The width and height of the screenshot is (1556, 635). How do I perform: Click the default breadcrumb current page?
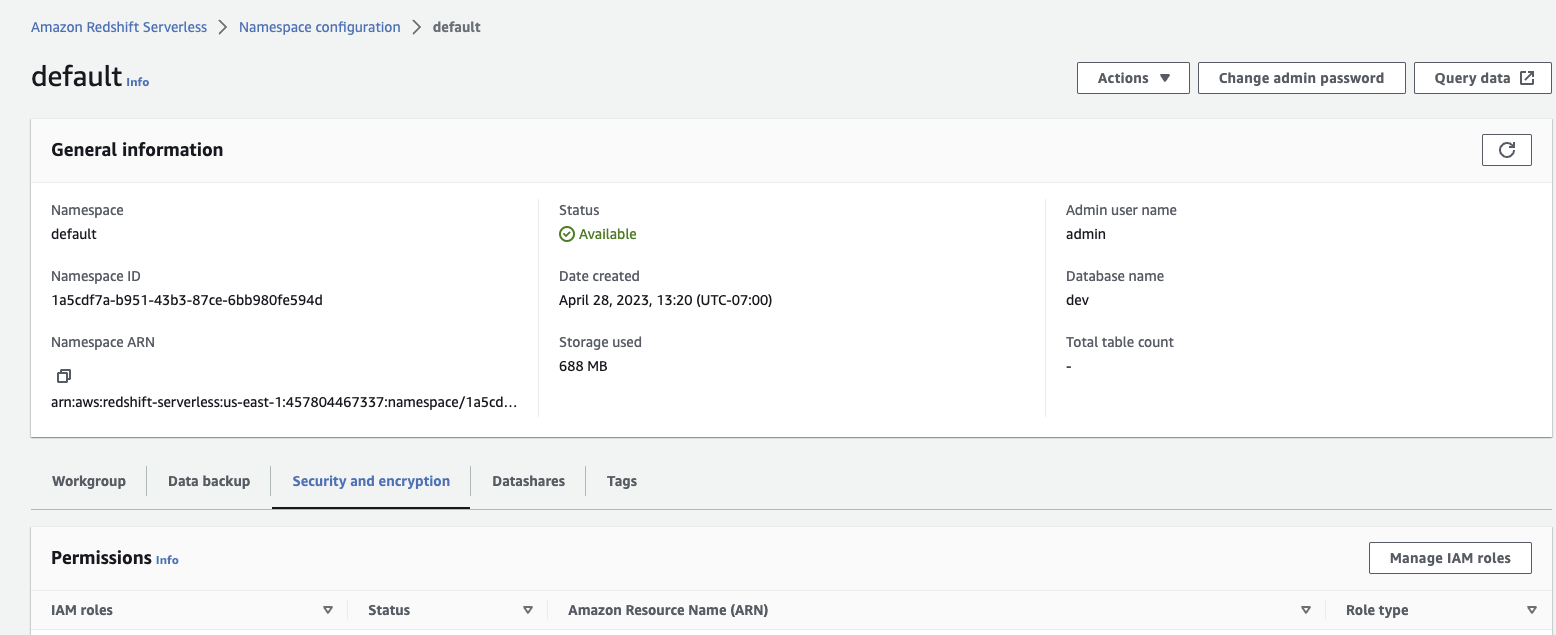[456, 27]
